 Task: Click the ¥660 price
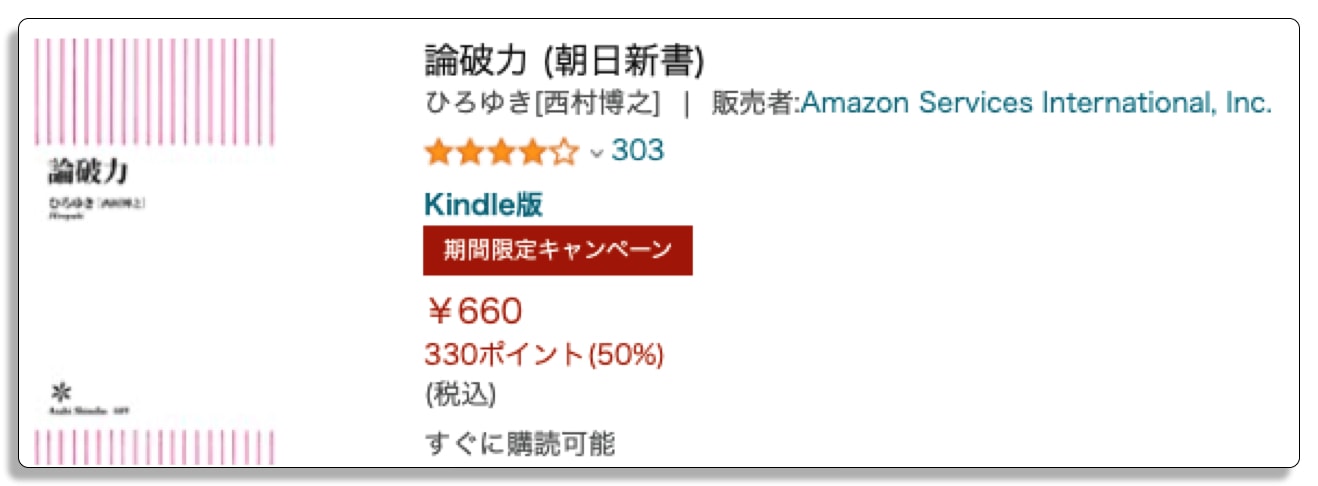473,311
